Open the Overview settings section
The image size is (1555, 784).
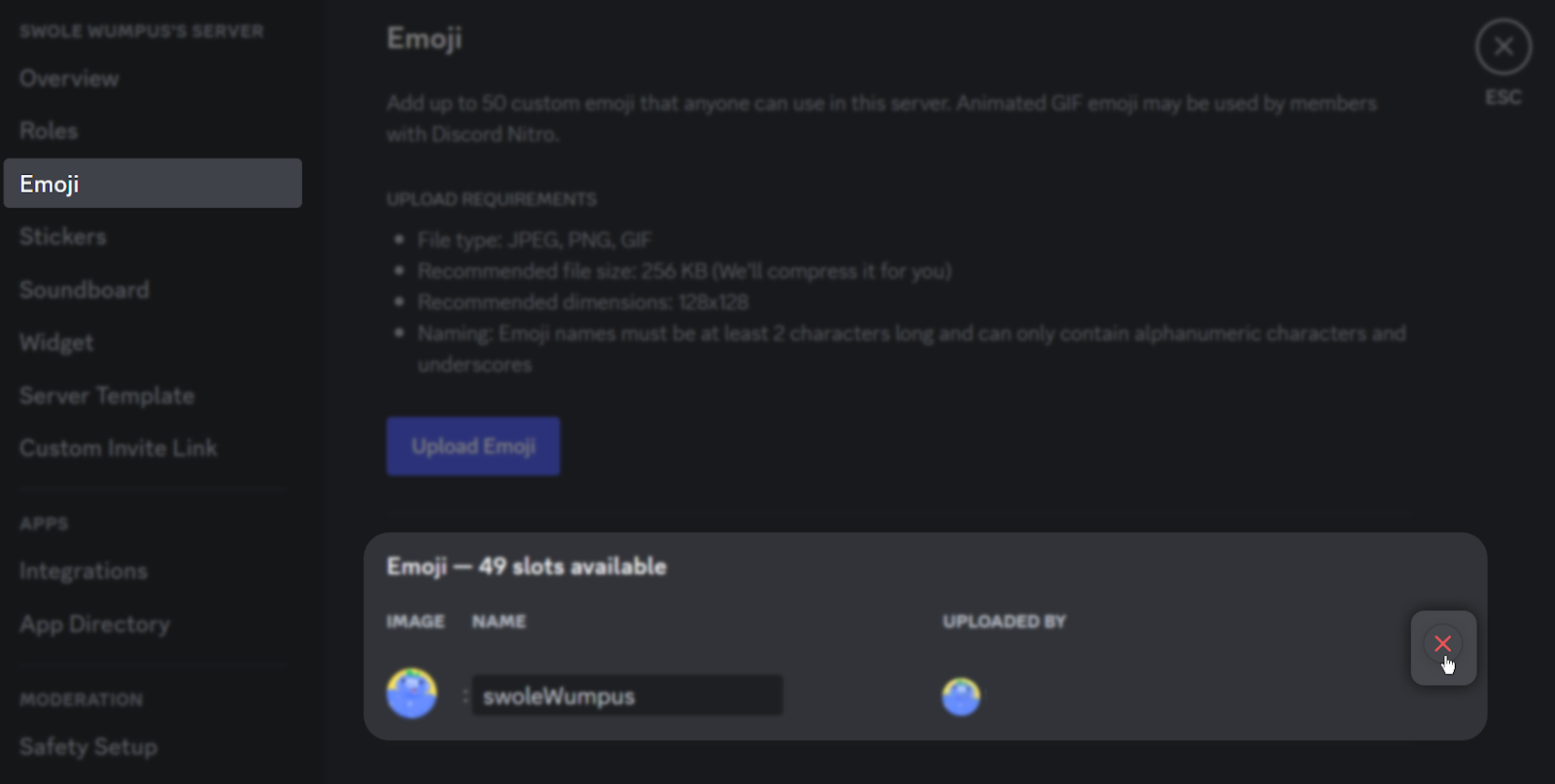pos(68,78)
